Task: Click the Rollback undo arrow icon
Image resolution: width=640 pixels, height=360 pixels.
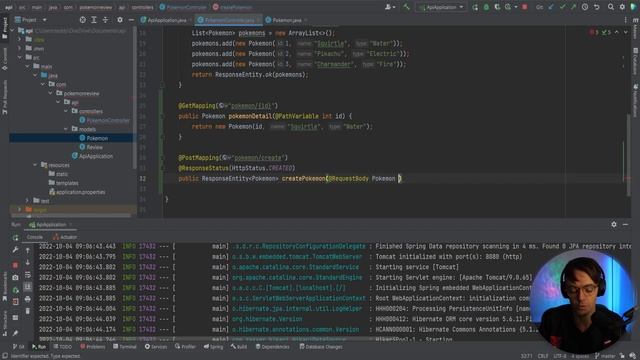Action: tap(596, 7)
